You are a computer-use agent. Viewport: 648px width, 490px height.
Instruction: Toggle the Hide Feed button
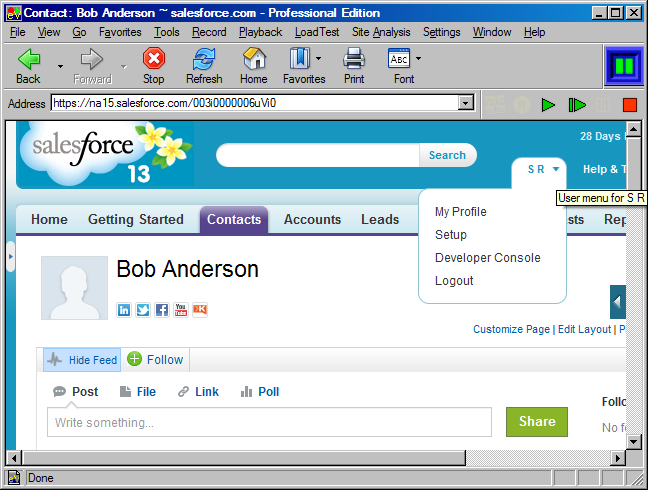[x=82, y=360]
